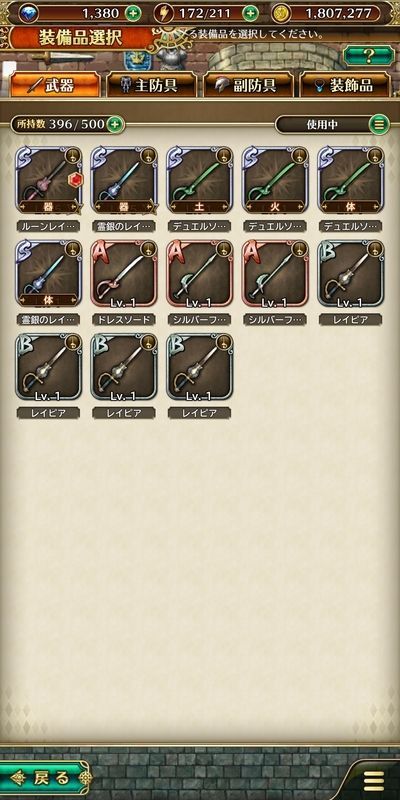The image size is (400, 800).
Task: Expand inventory capacity plus beside 396/500
Action: (115, 124)
